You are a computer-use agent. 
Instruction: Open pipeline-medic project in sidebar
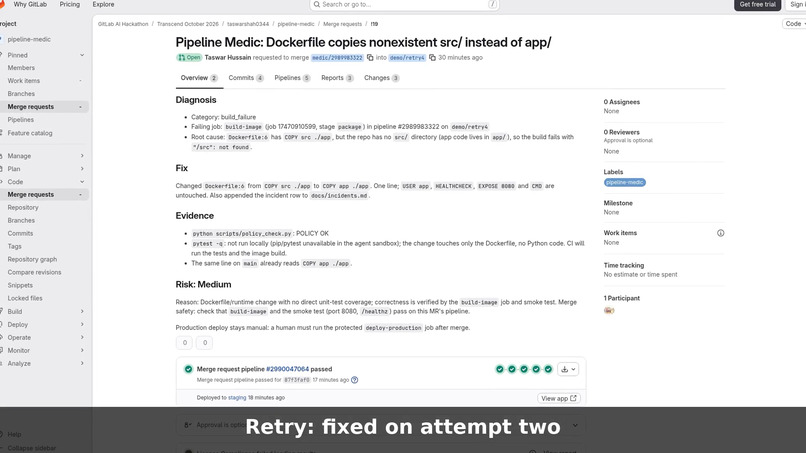(x=29, y=39)
